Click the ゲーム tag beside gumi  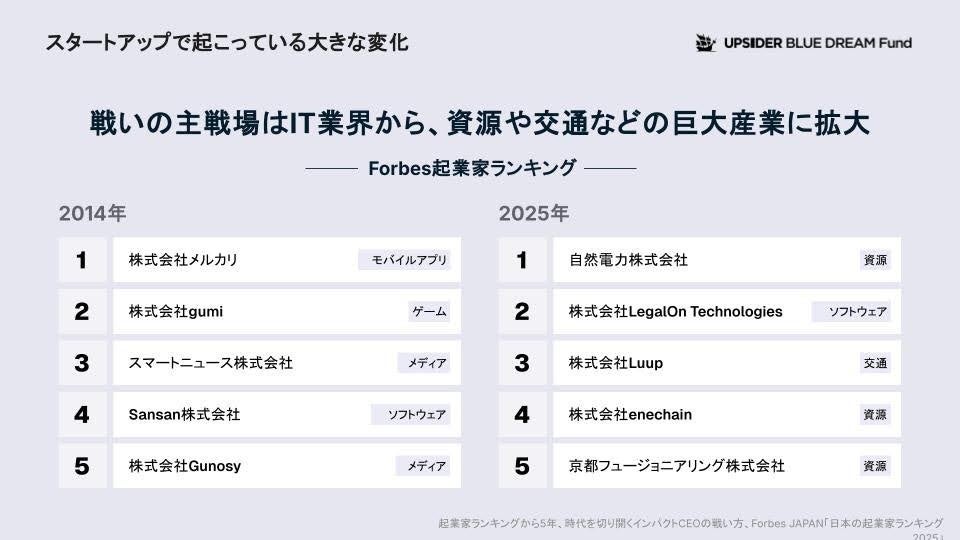pyautogui.click(x=429, y=312)
